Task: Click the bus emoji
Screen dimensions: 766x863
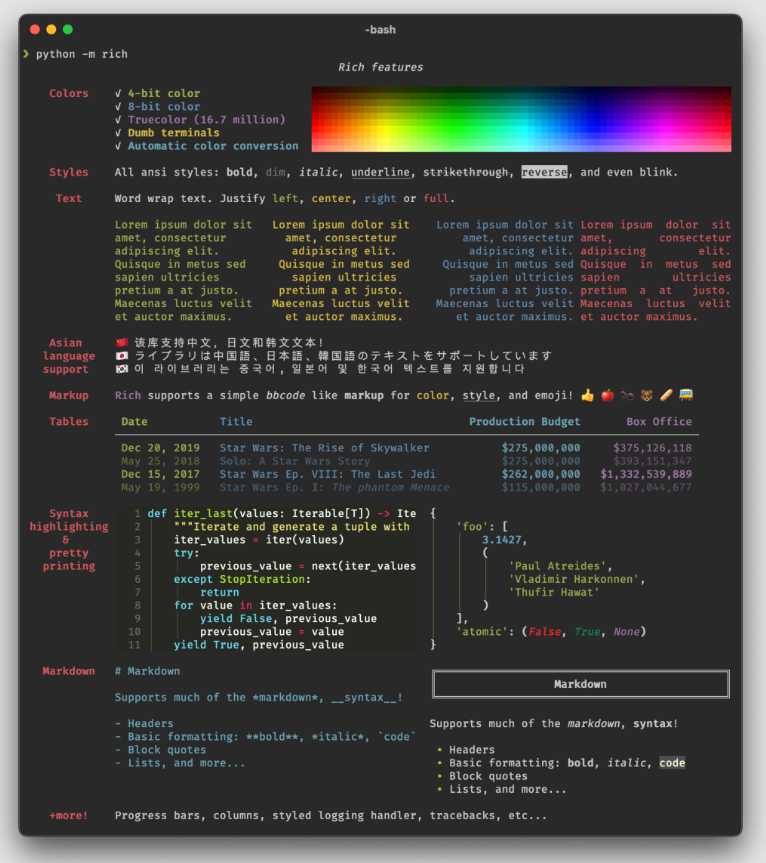Action: [686, 395]
